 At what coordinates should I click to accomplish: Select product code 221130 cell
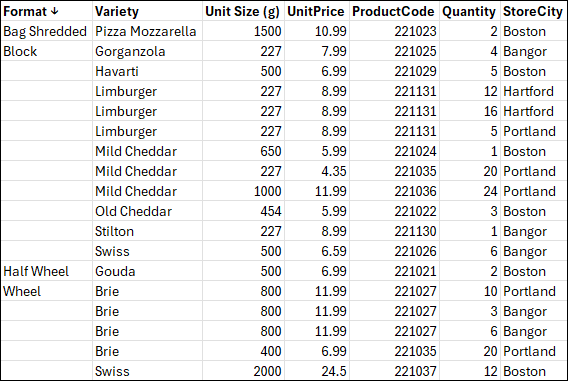click(x=394, y=231)
